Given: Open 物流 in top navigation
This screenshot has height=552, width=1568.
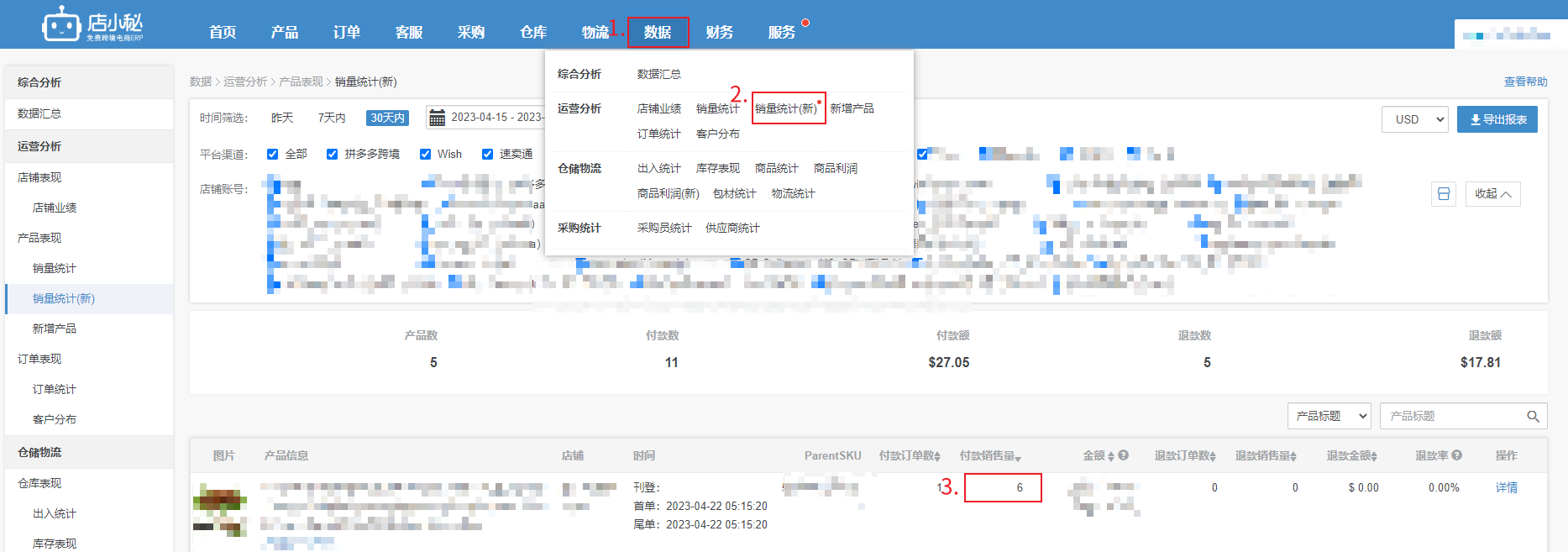Looking at the screenshot, I should (595, 32).
